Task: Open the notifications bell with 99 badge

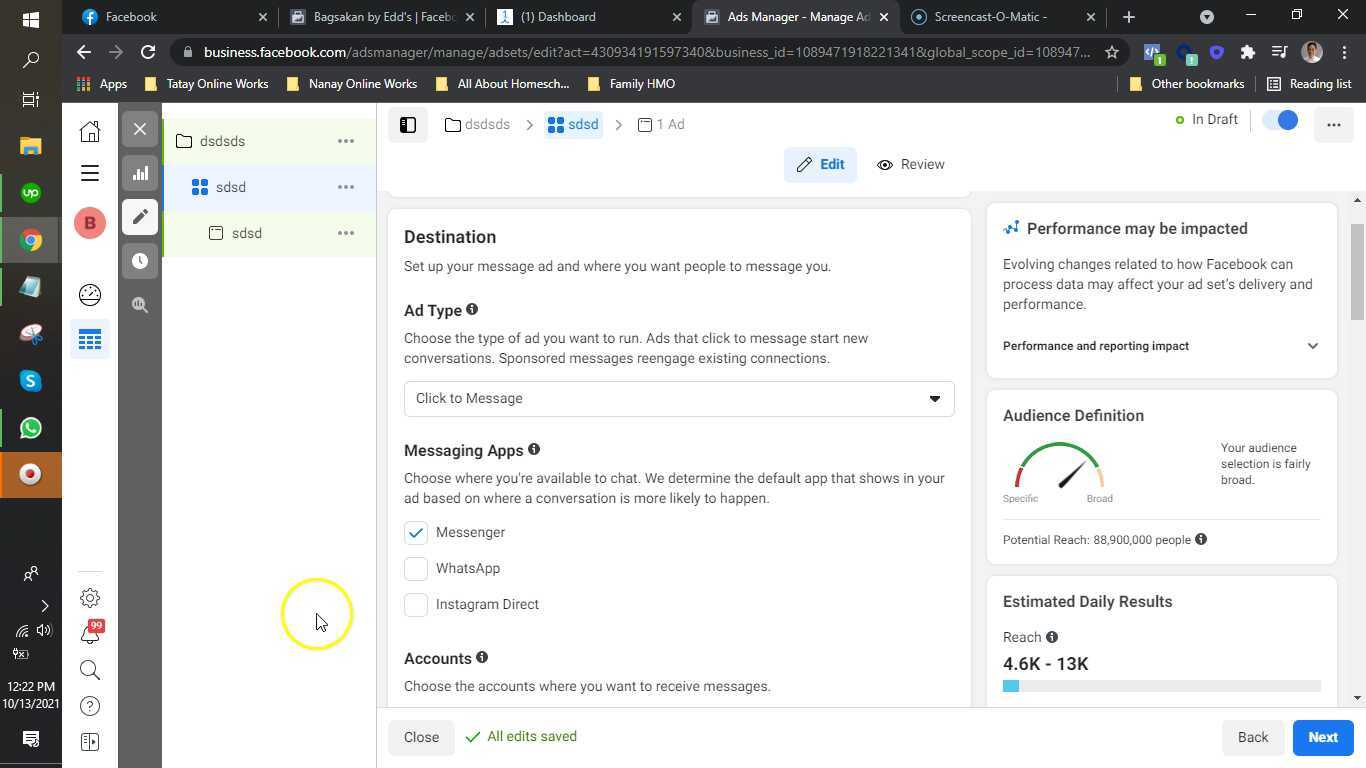Action: pos(90,633)
